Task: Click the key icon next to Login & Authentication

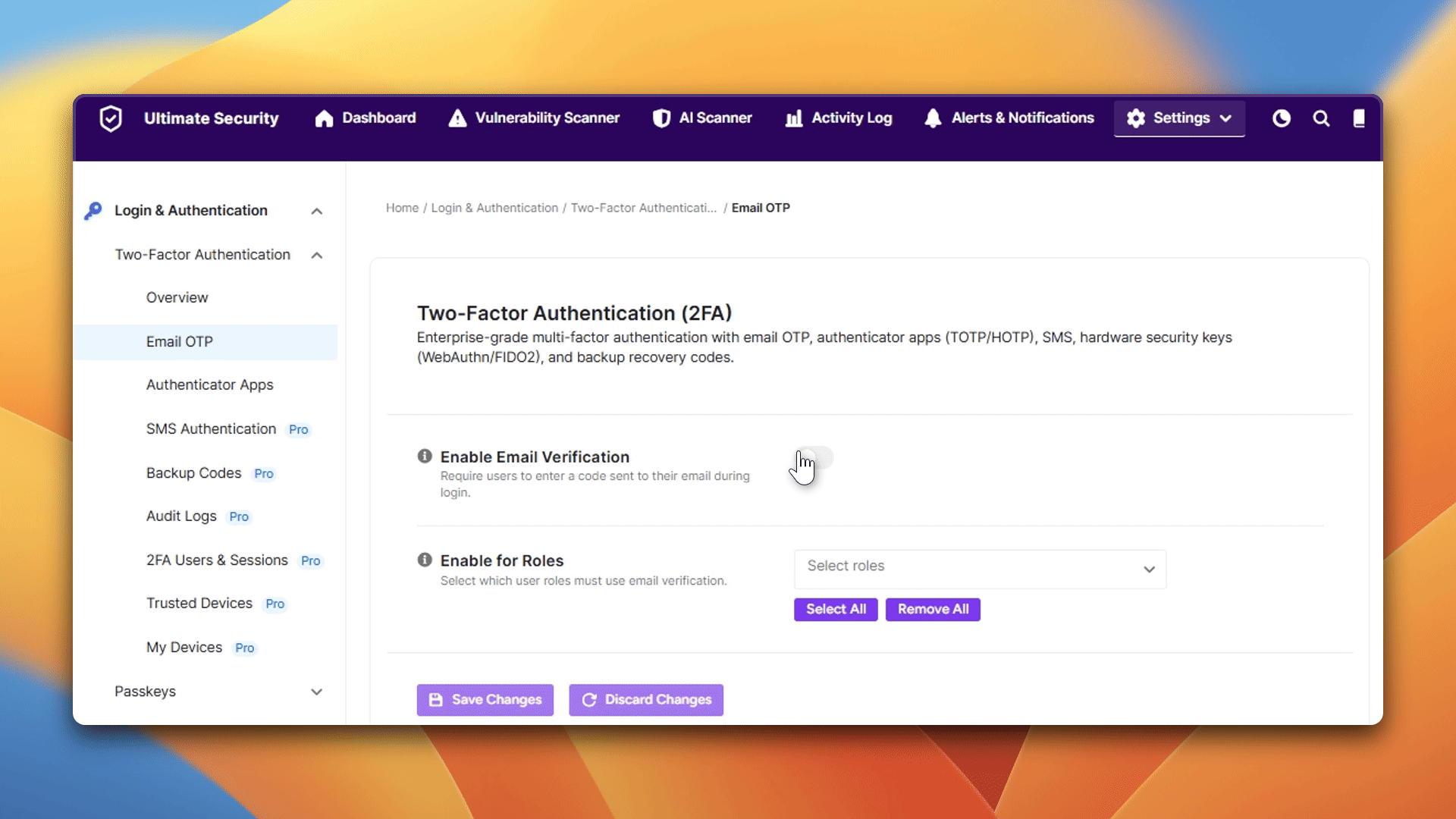Action: pyautogui.click(x=93, y=211)
